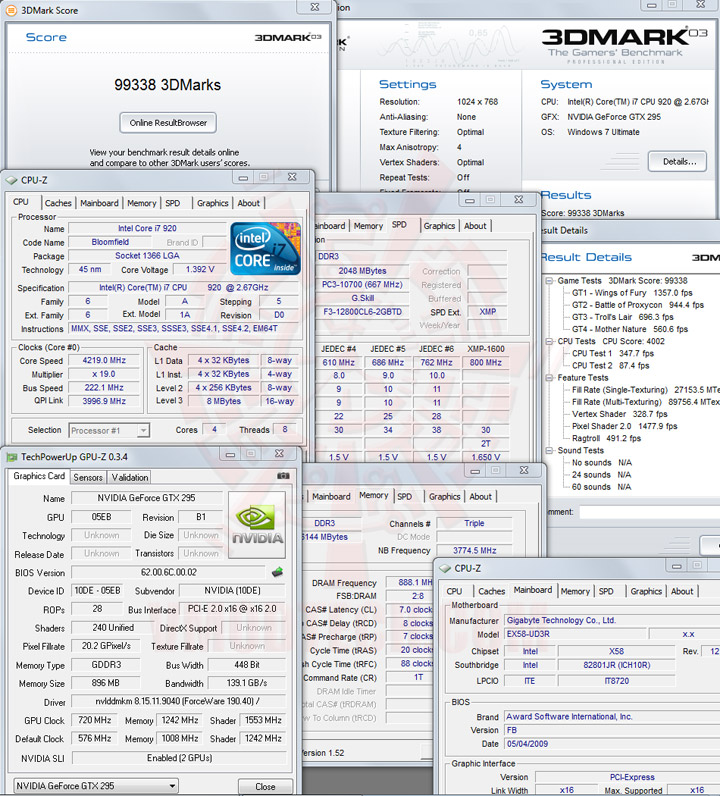Close the CPU-Z Memory window
Viewport: 720px width, 796px height.
click(523, 471)
